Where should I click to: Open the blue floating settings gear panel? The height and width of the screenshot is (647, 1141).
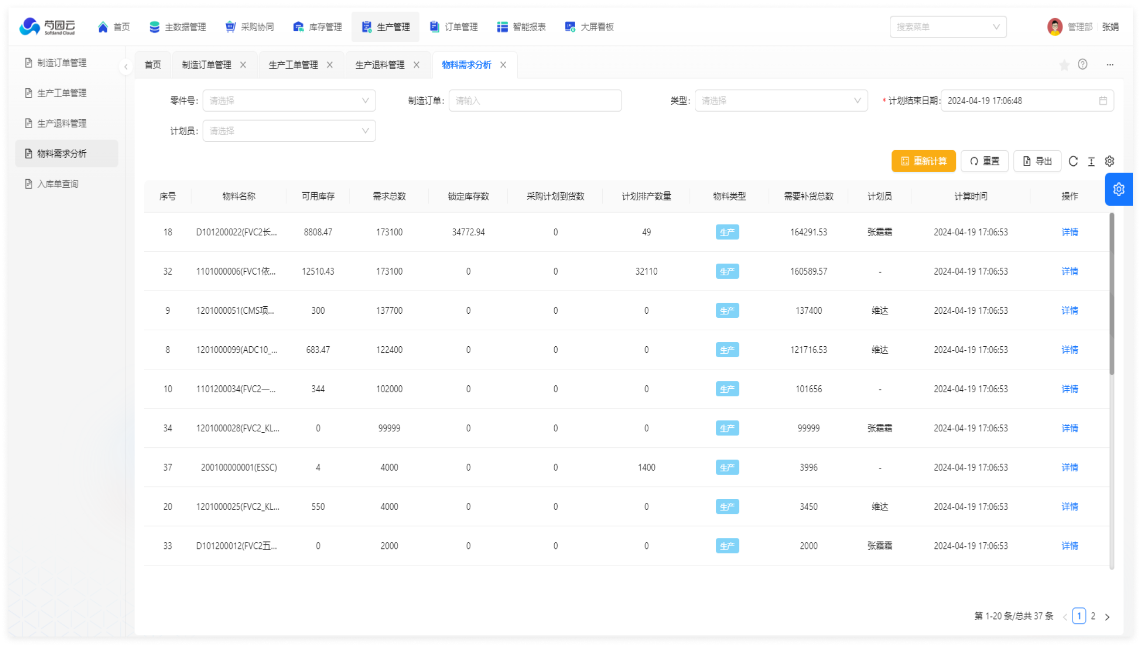click(x=1119, y=190)
